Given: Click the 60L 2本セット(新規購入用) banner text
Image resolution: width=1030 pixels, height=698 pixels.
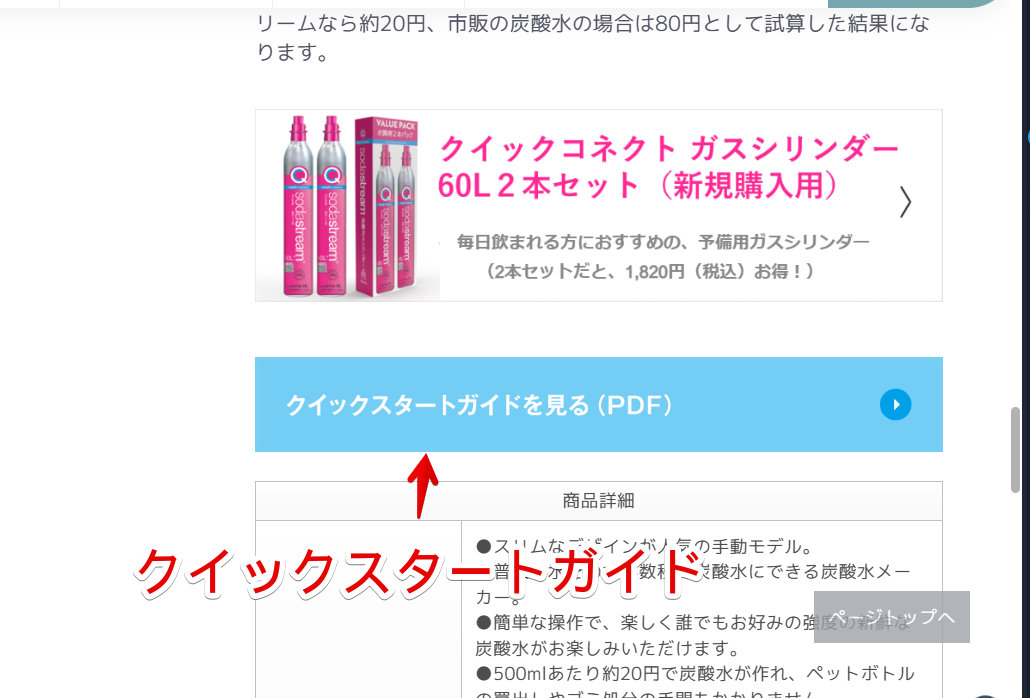Looking at the screenshot, I should click(x=637, y=185).
